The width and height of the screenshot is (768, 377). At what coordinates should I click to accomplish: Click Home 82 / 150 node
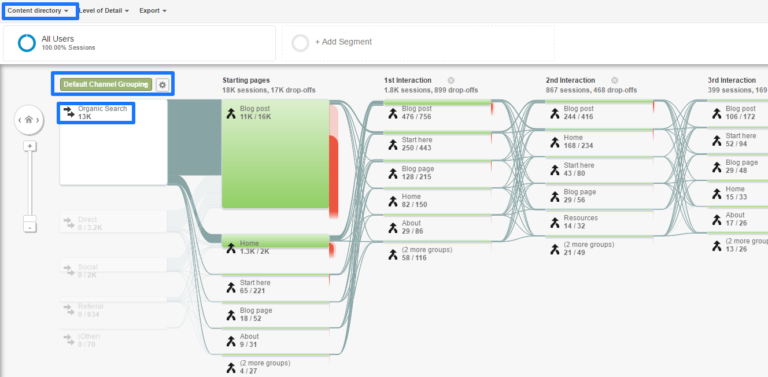(x=437, y=199)
